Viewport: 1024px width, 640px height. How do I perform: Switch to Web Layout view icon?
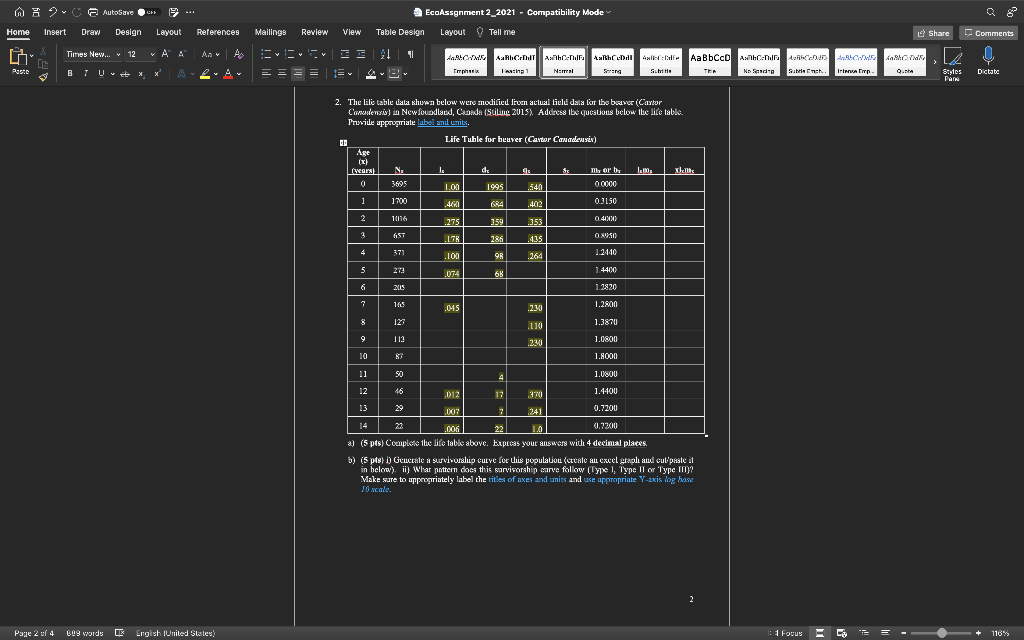click(x=842, y=633)
